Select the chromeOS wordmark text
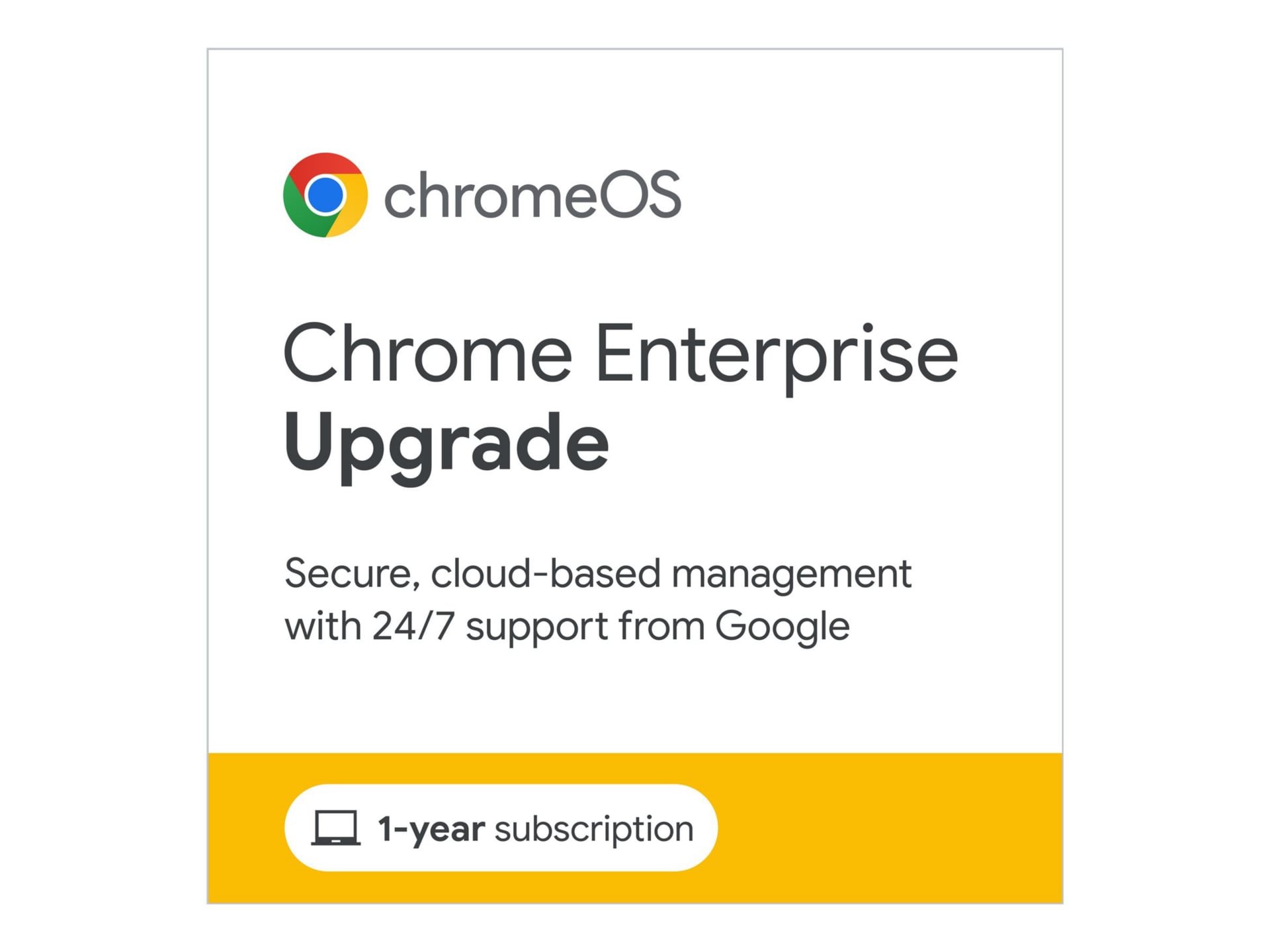Viewport: 1270px width, 952px height. point(532,195)
